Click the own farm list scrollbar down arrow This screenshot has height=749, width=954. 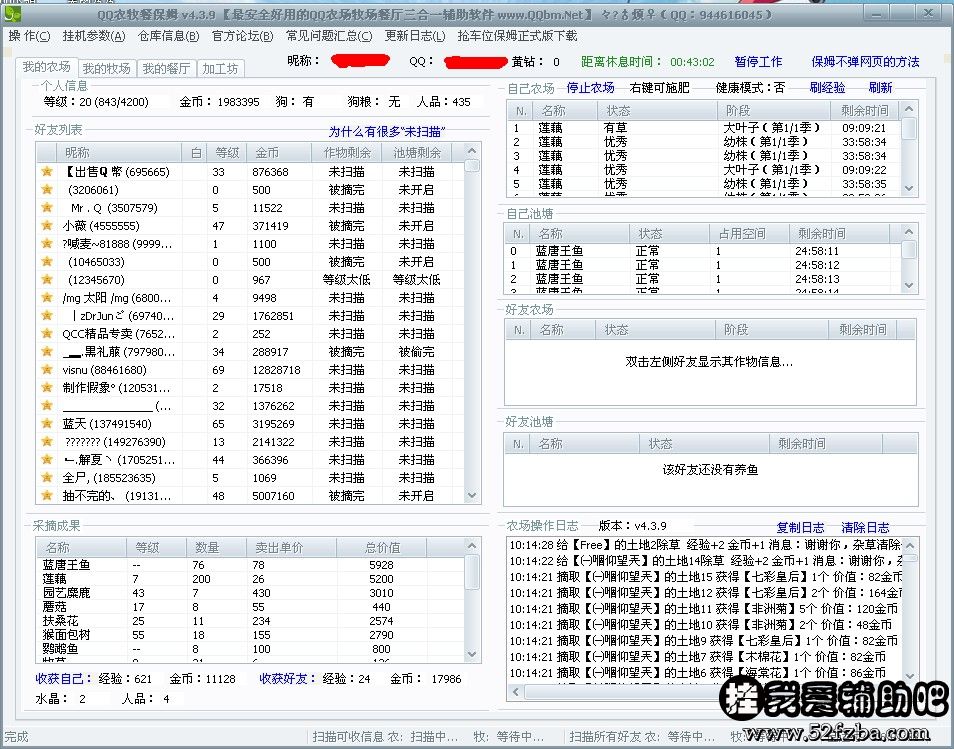909,188
